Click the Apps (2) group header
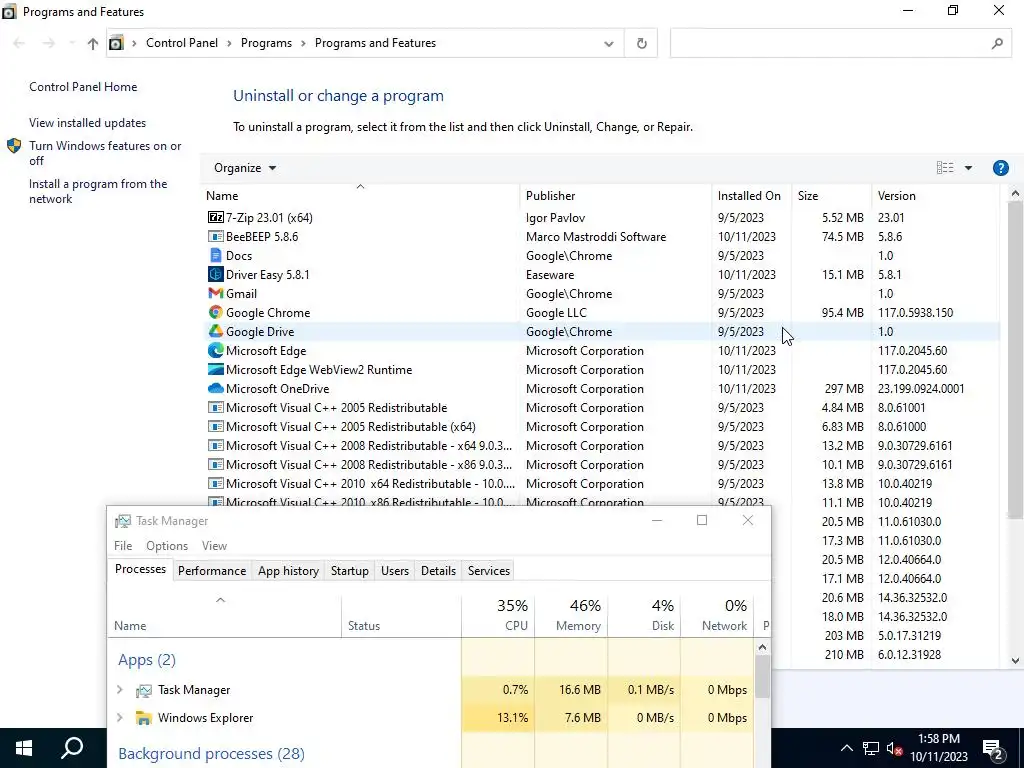 [x=147, y=660]
